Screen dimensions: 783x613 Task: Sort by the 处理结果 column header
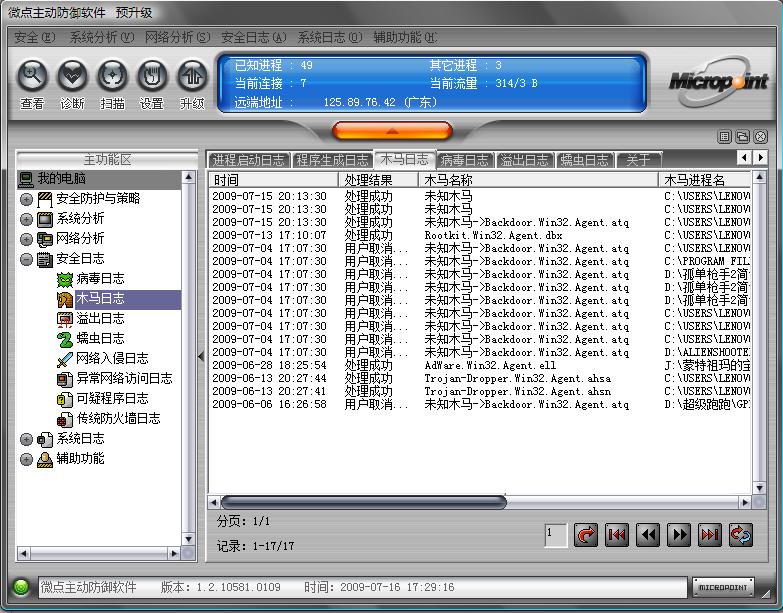(379, 180)
